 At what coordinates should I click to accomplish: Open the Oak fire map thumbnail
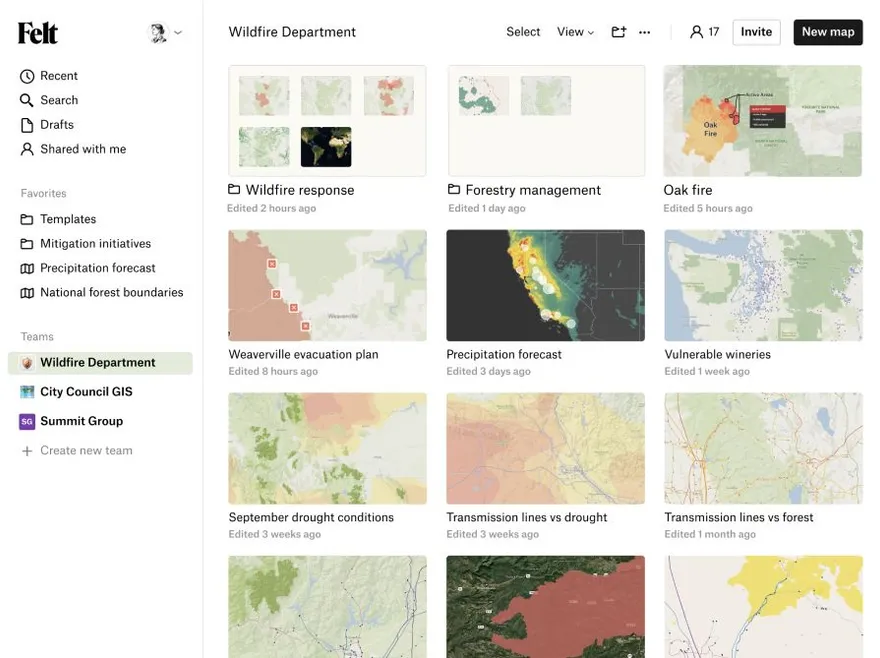[763, 121]
